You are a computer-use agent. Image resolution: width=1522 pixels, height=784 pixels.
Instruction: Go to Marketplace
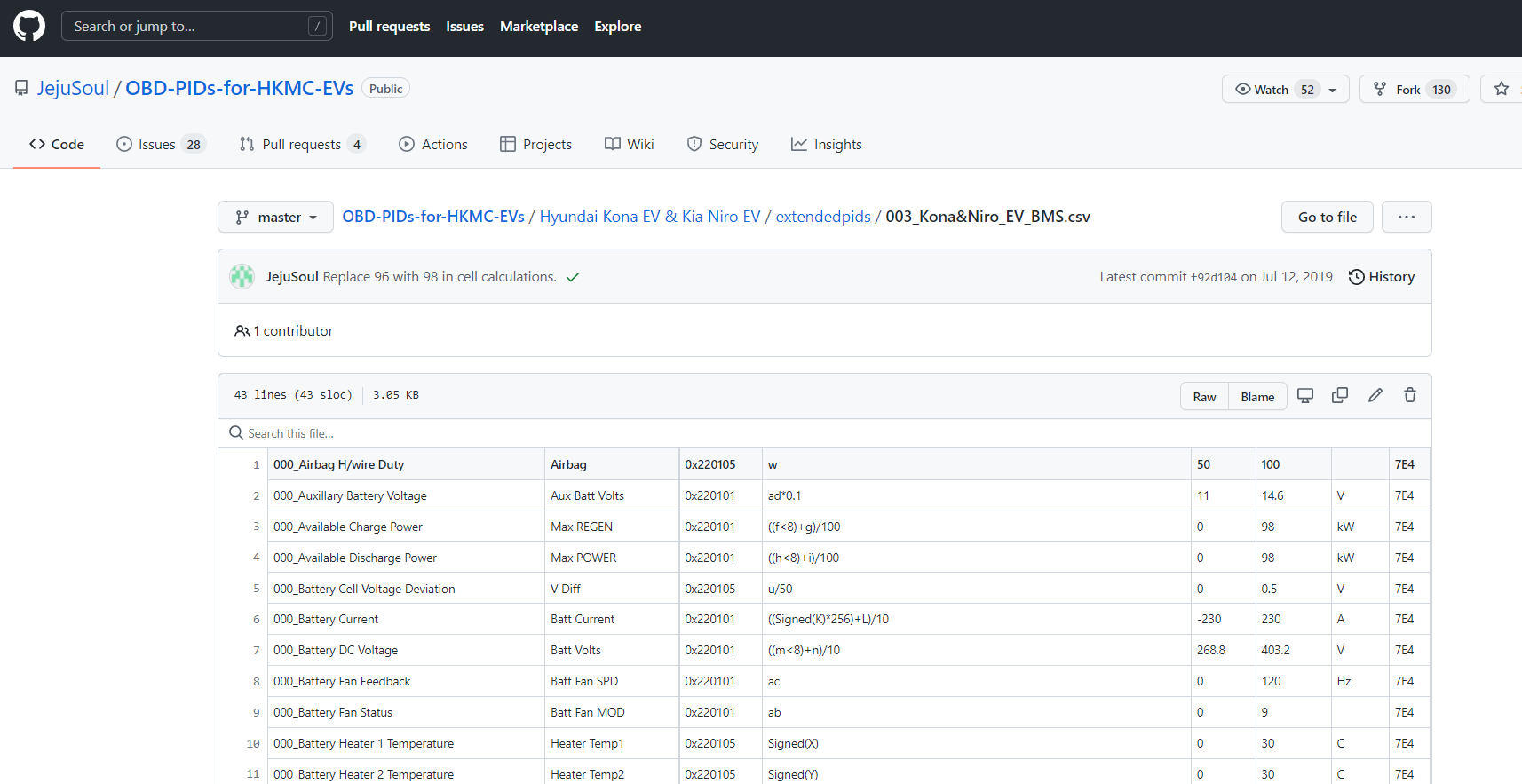[539, 27]
